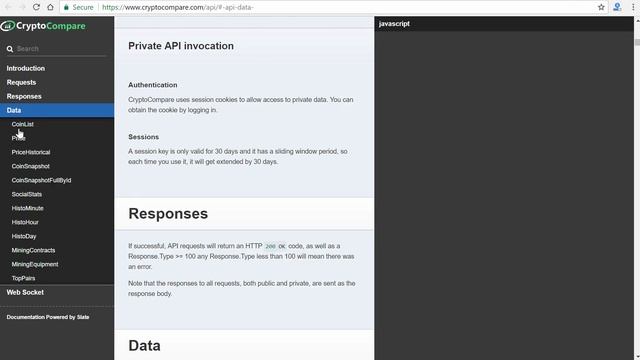Click the Sessions subheading
Screen dimensions: 640x360
[144, 137]
